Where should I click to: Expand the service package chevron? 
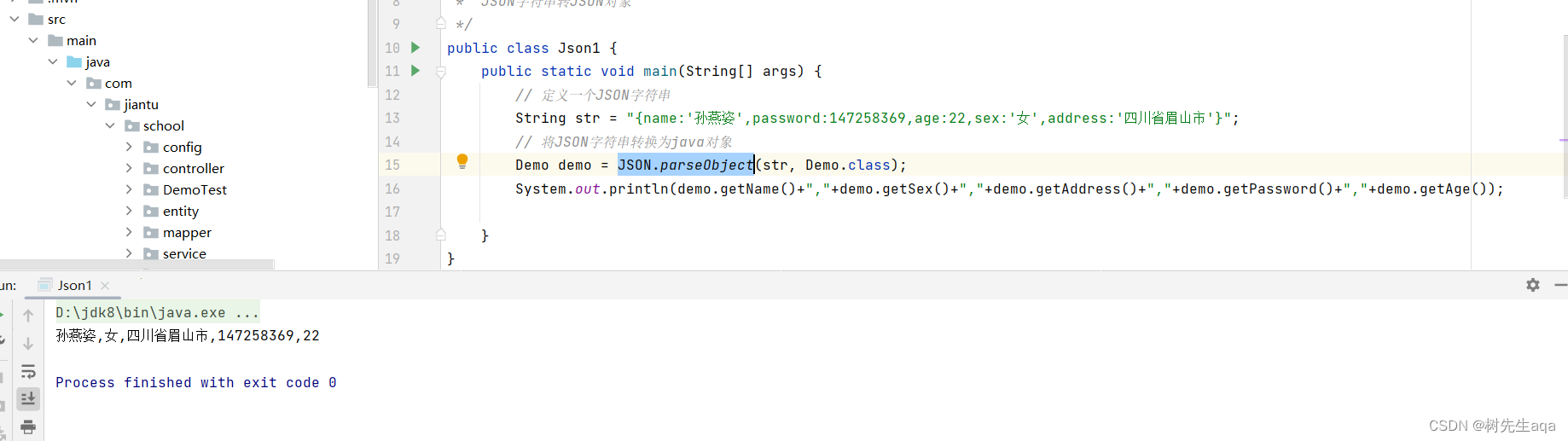(129, 253)
